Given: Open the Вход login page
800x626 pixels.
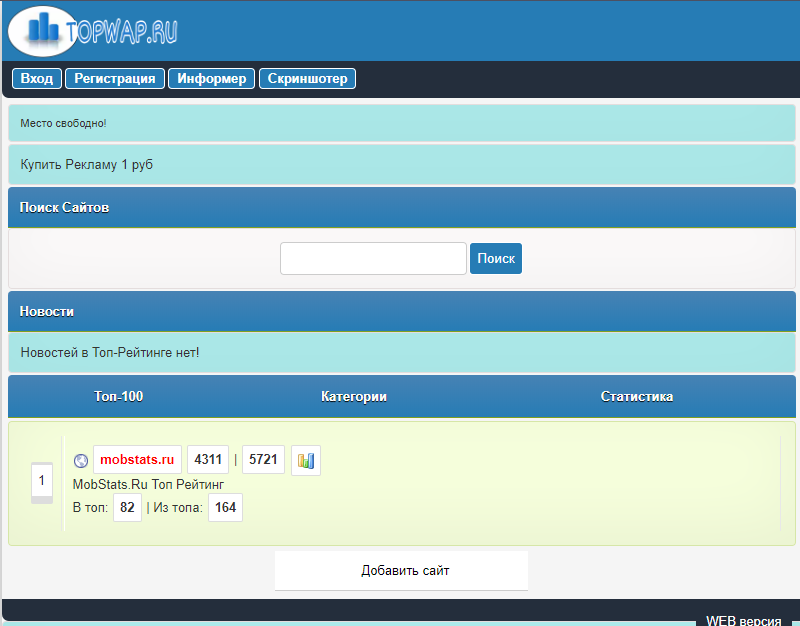Looking at the screenshot, I should (x=37, y=79).
